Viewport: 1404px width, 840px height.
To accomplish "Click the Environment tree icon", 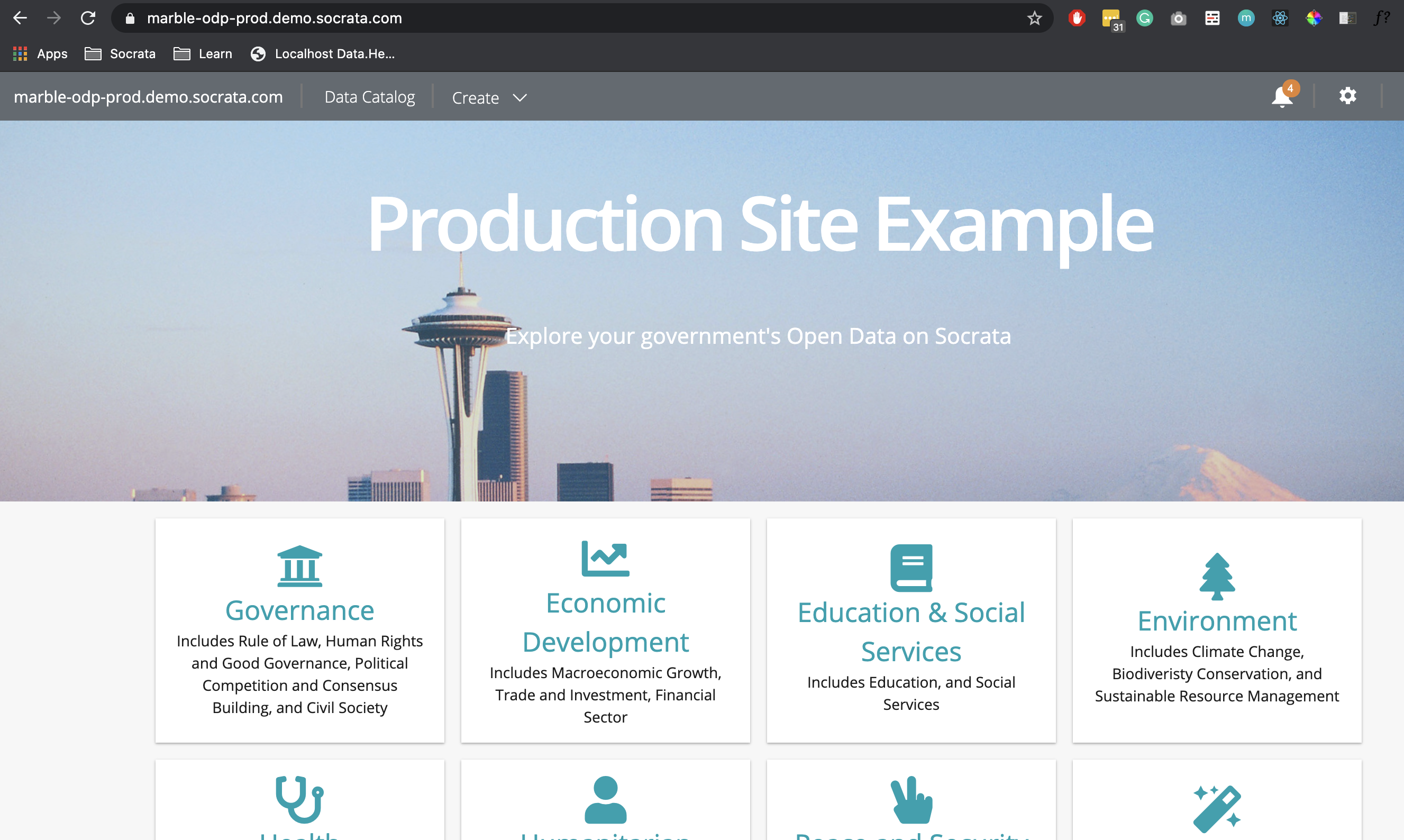I will click(1217, 576).
